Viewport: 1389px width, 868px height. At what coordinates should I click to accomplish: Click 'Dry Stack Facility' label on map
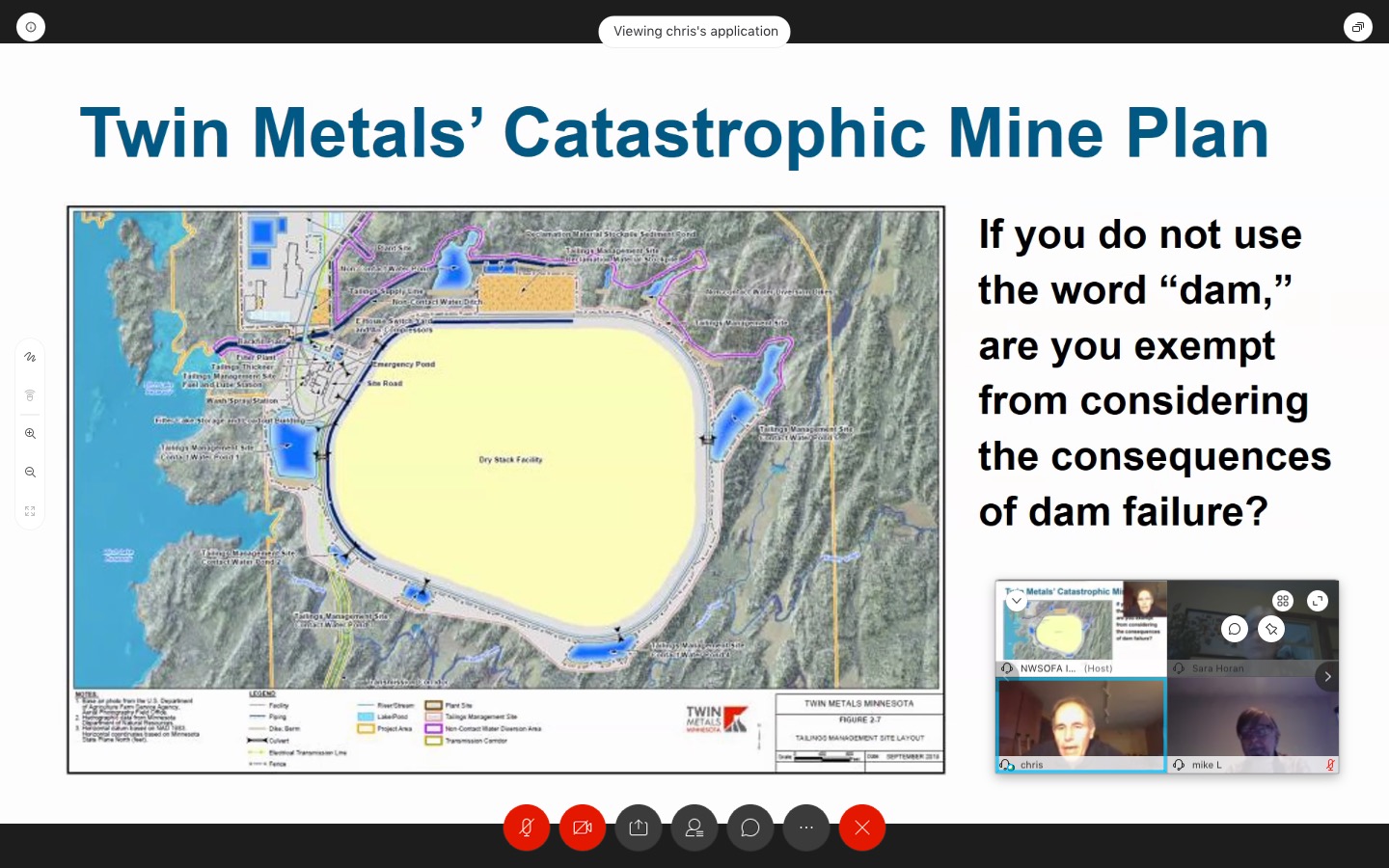(510, 460)
